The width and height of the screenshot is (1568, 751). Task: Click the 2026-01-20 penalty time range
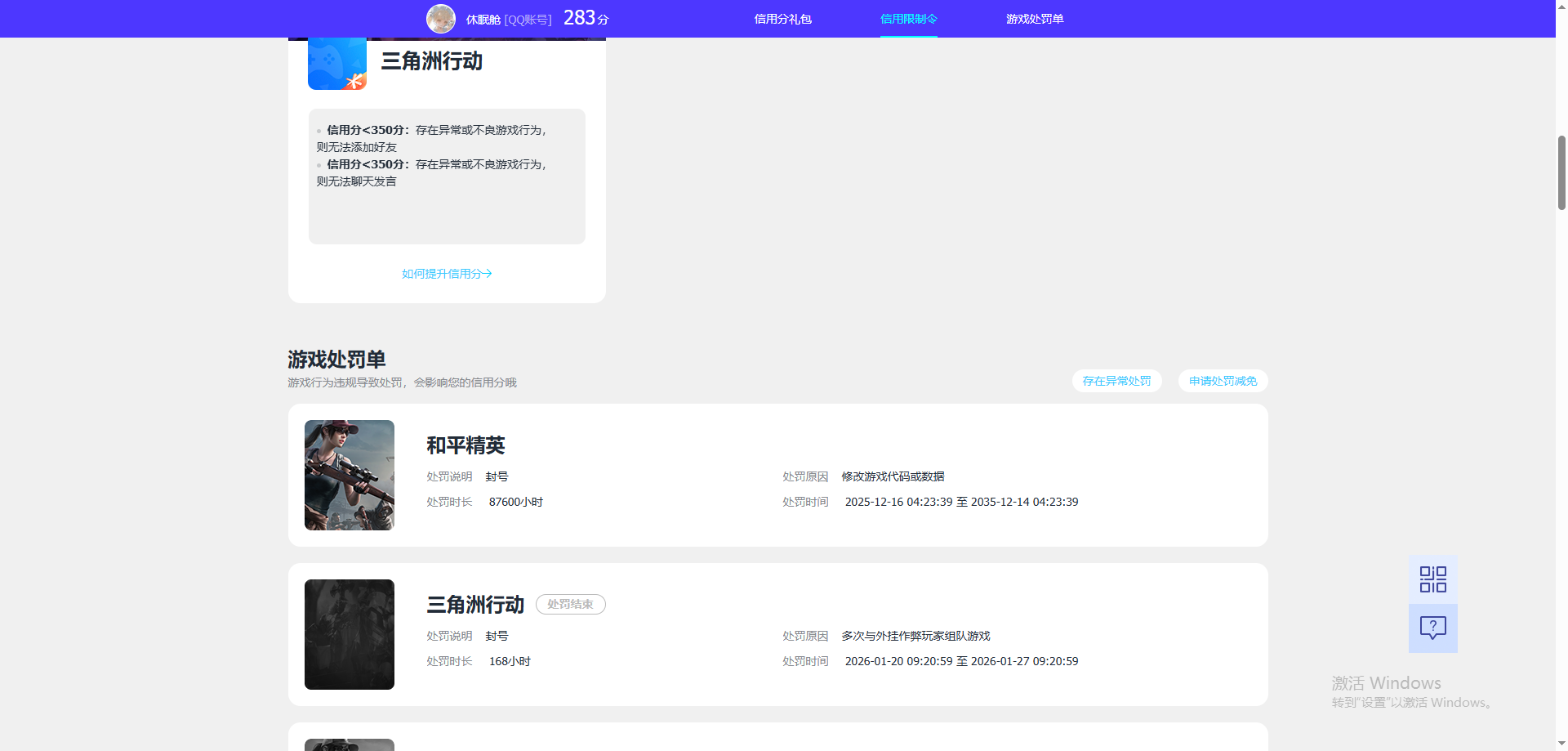(961, 661)
